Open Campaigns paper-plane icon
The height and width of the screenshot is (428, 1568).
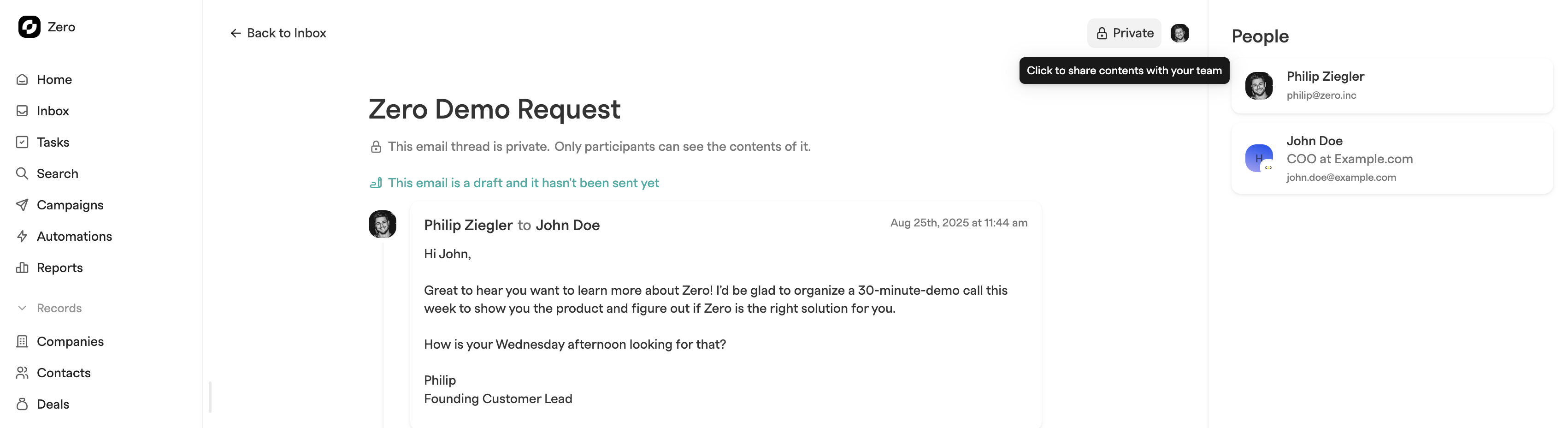point(23,205)
